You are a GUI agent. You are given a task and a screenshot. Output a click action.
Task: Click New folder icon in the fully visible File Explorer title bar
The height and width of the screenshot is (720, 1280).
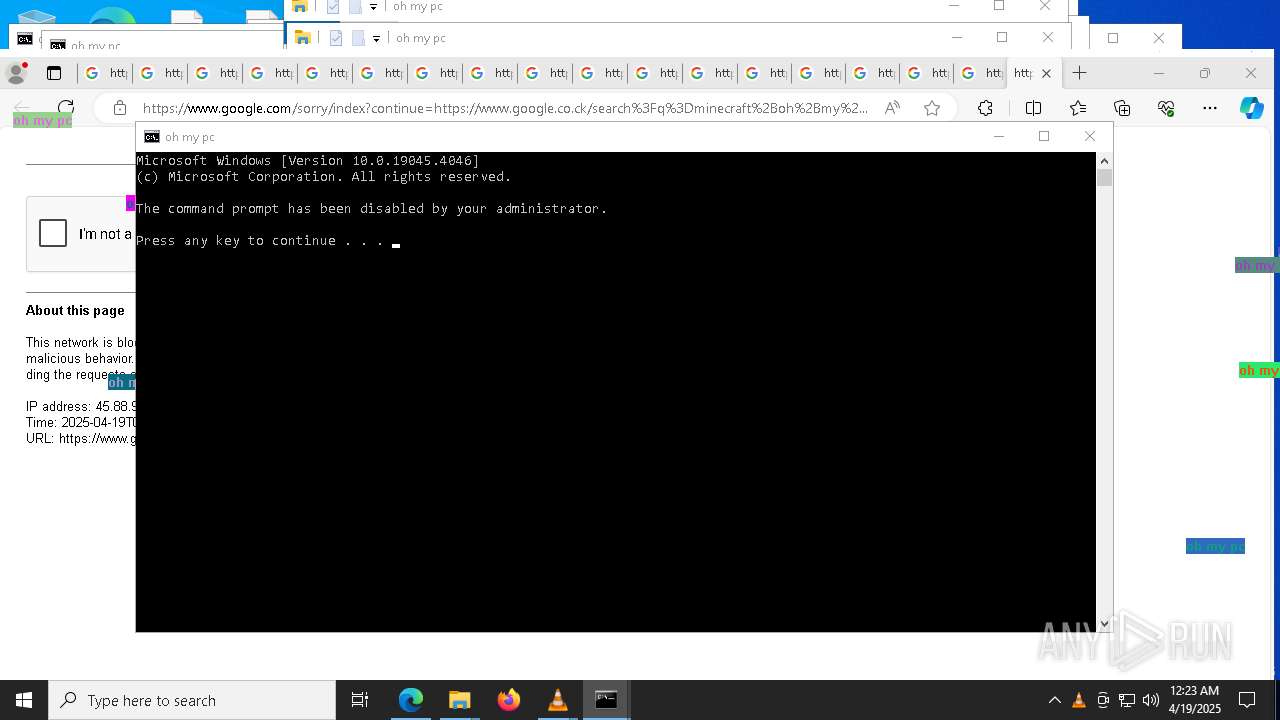coord(357,38)
